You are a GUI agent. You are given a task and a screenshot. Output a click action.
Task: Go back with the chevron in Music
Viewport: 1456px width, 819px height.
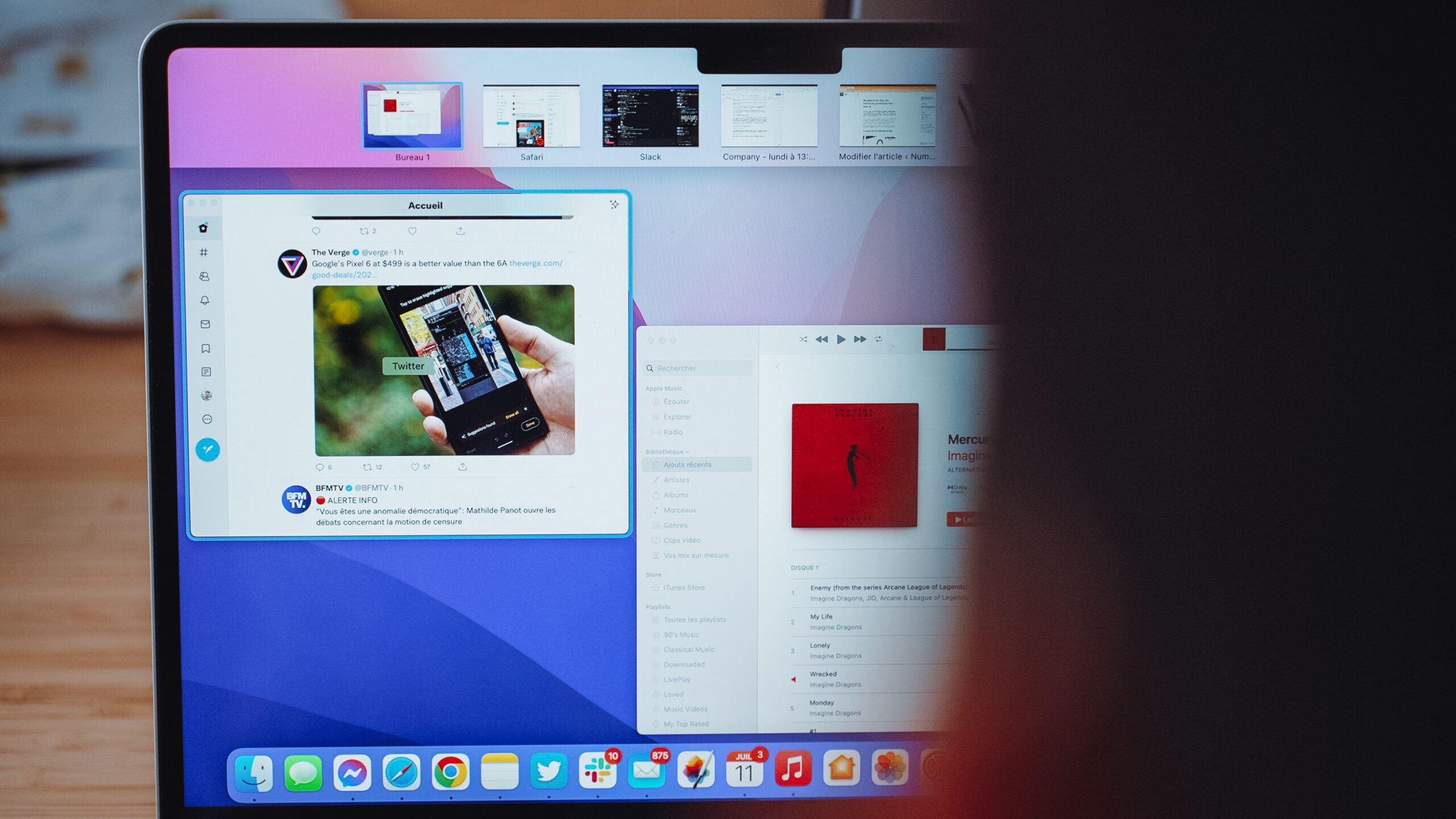(777, 366)
